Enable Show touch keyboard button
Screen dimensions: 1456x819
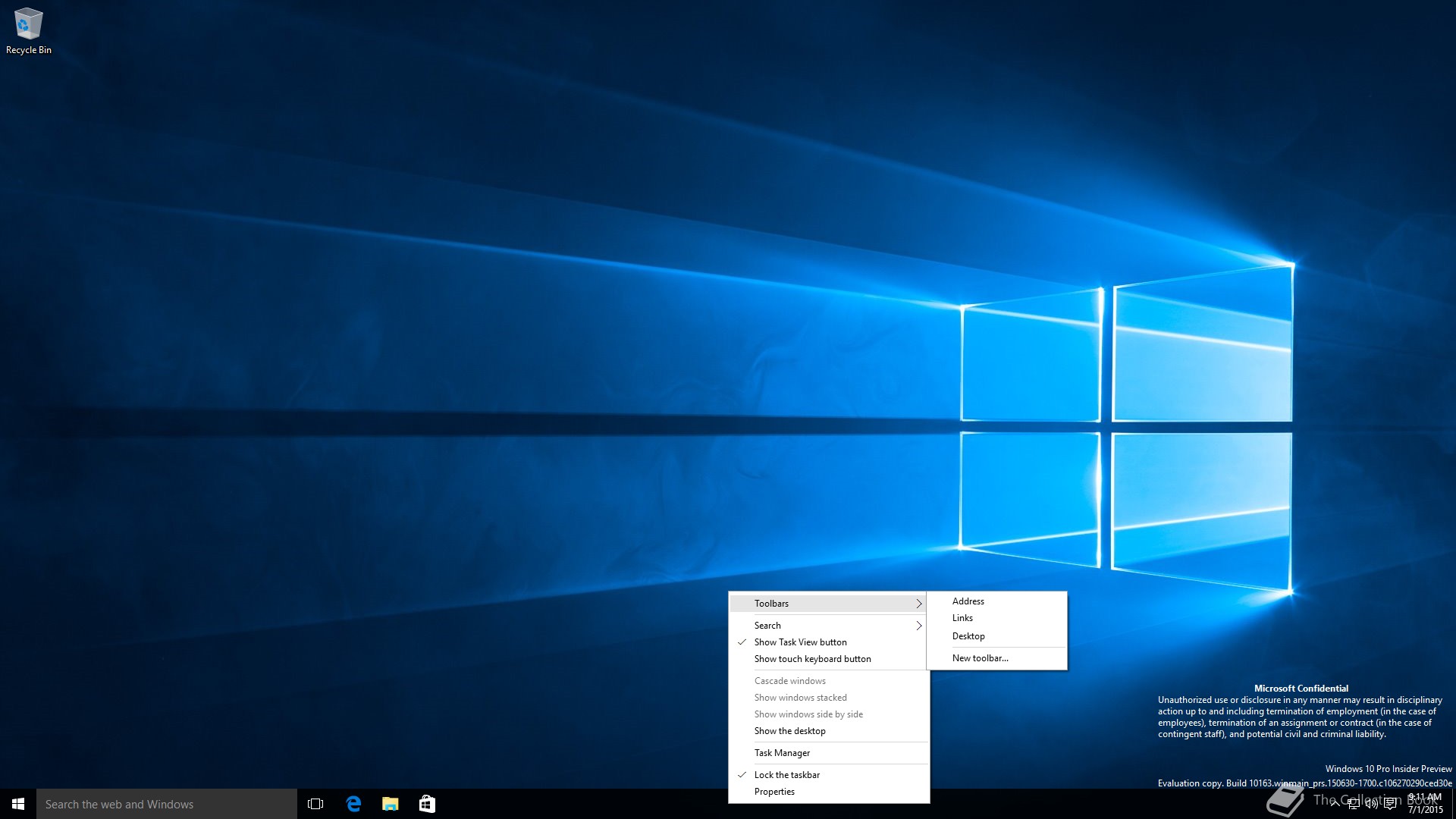pyautogui.click(x=828, y=659)
